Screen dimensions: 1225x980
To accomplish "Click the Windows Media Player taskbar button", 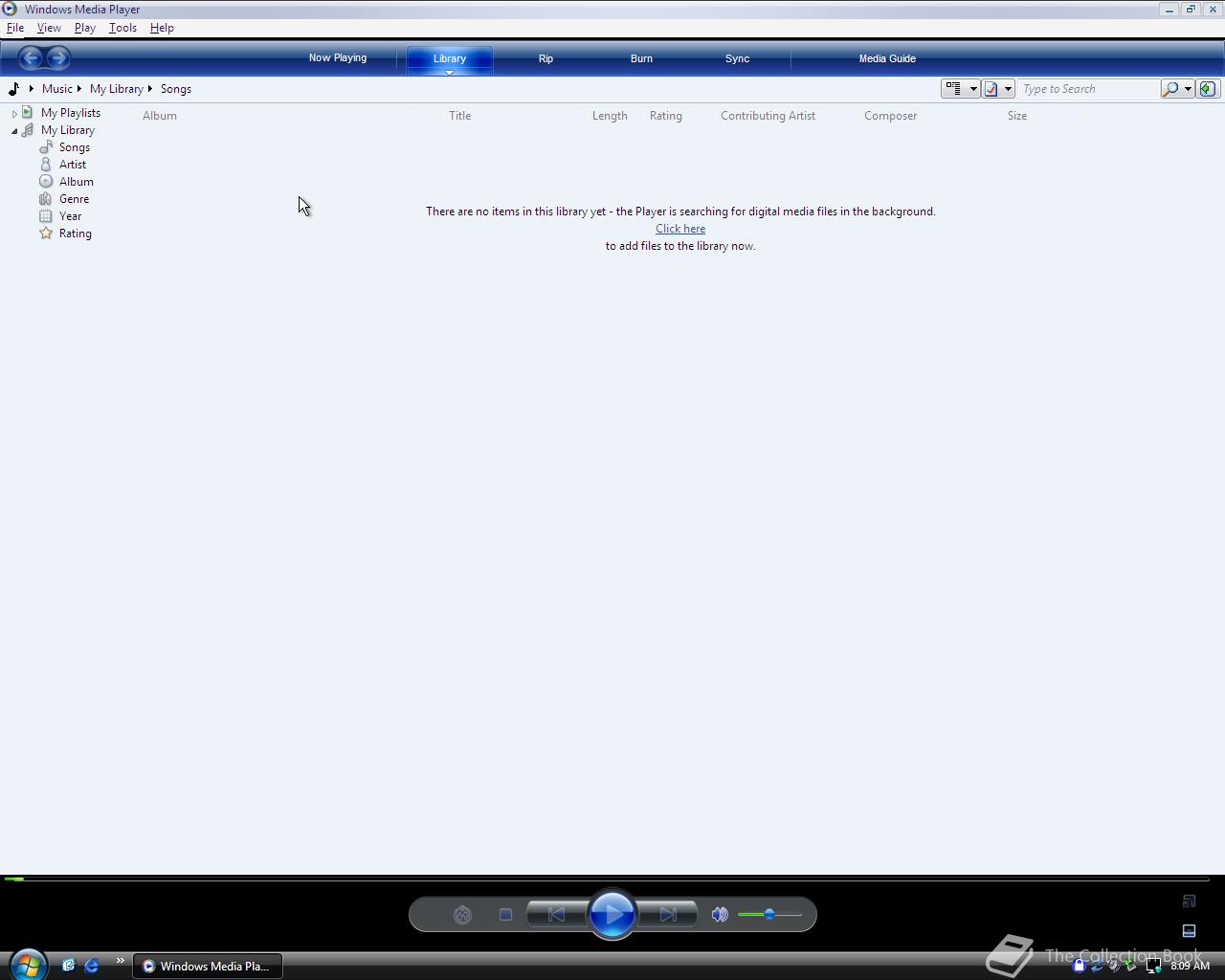I will pyautogui.click(x=208, y=966).
